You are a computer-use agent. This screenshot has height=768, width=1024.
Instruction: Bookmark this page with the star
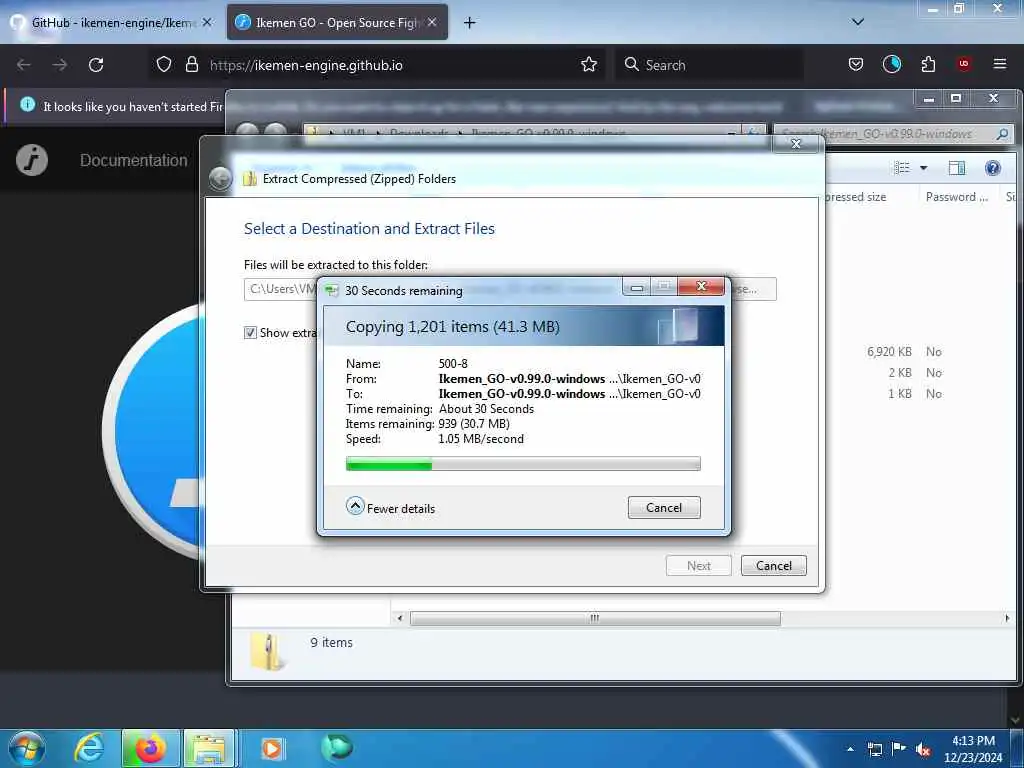click(588, 64)
